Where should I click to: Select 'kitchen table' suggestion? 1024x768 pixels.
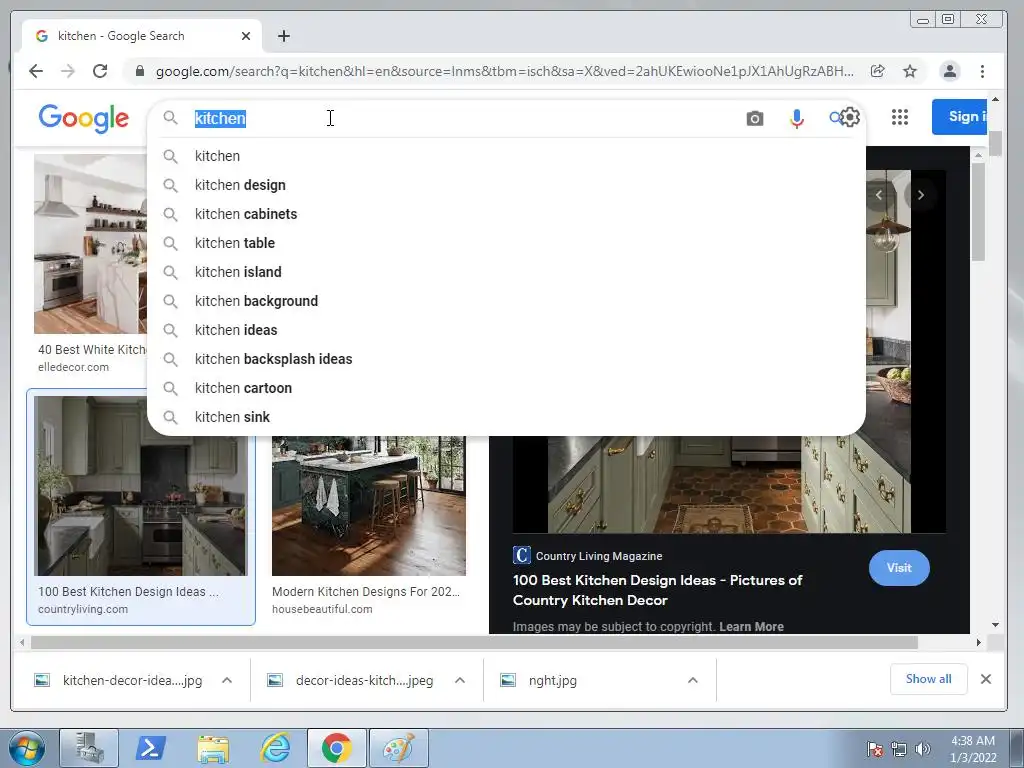(506, 243)
